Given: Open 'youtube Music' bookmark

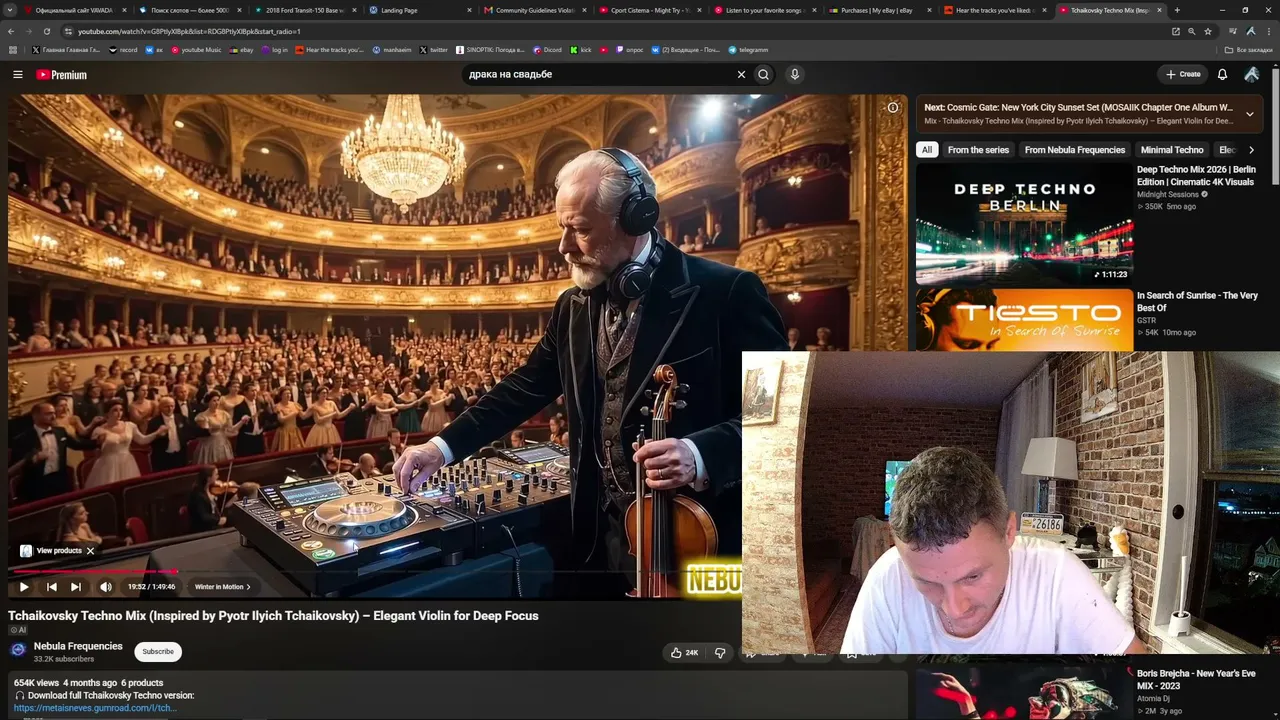Looking at the screenshot, I should point(196,50).
